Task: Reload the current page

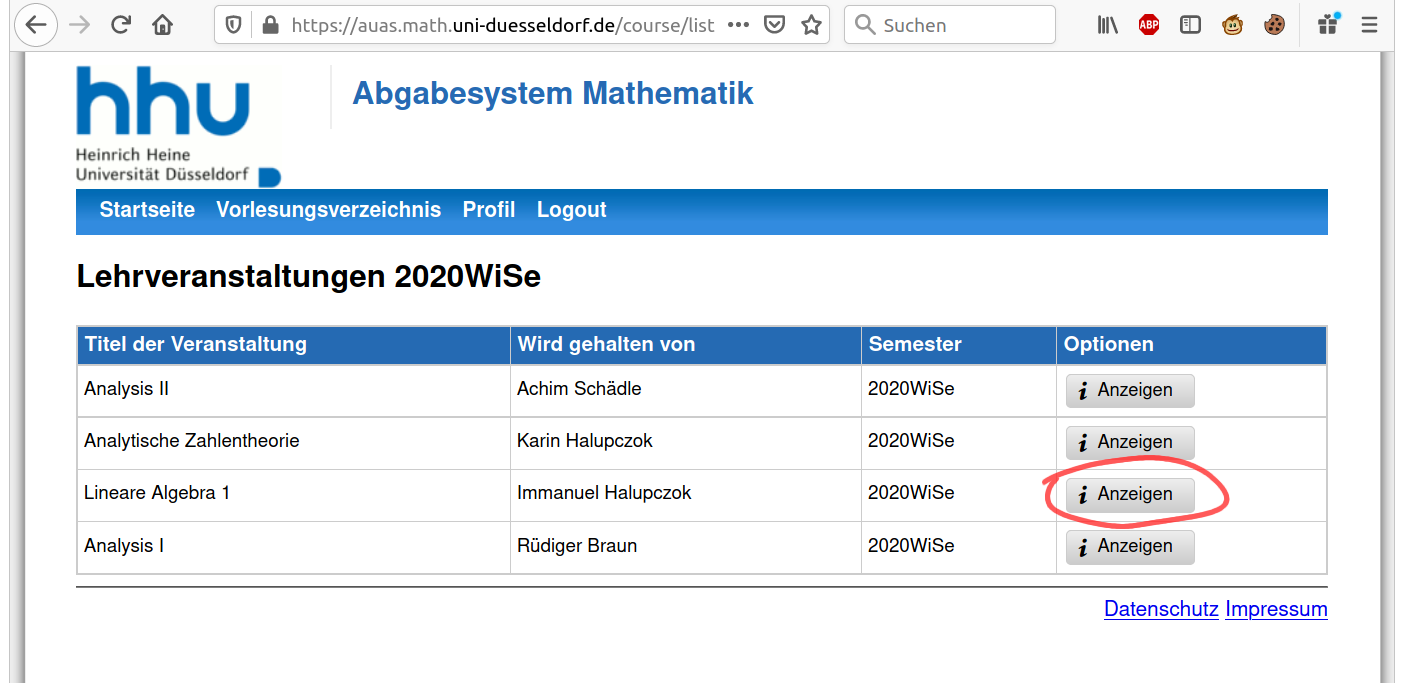Action: point(121,25)
